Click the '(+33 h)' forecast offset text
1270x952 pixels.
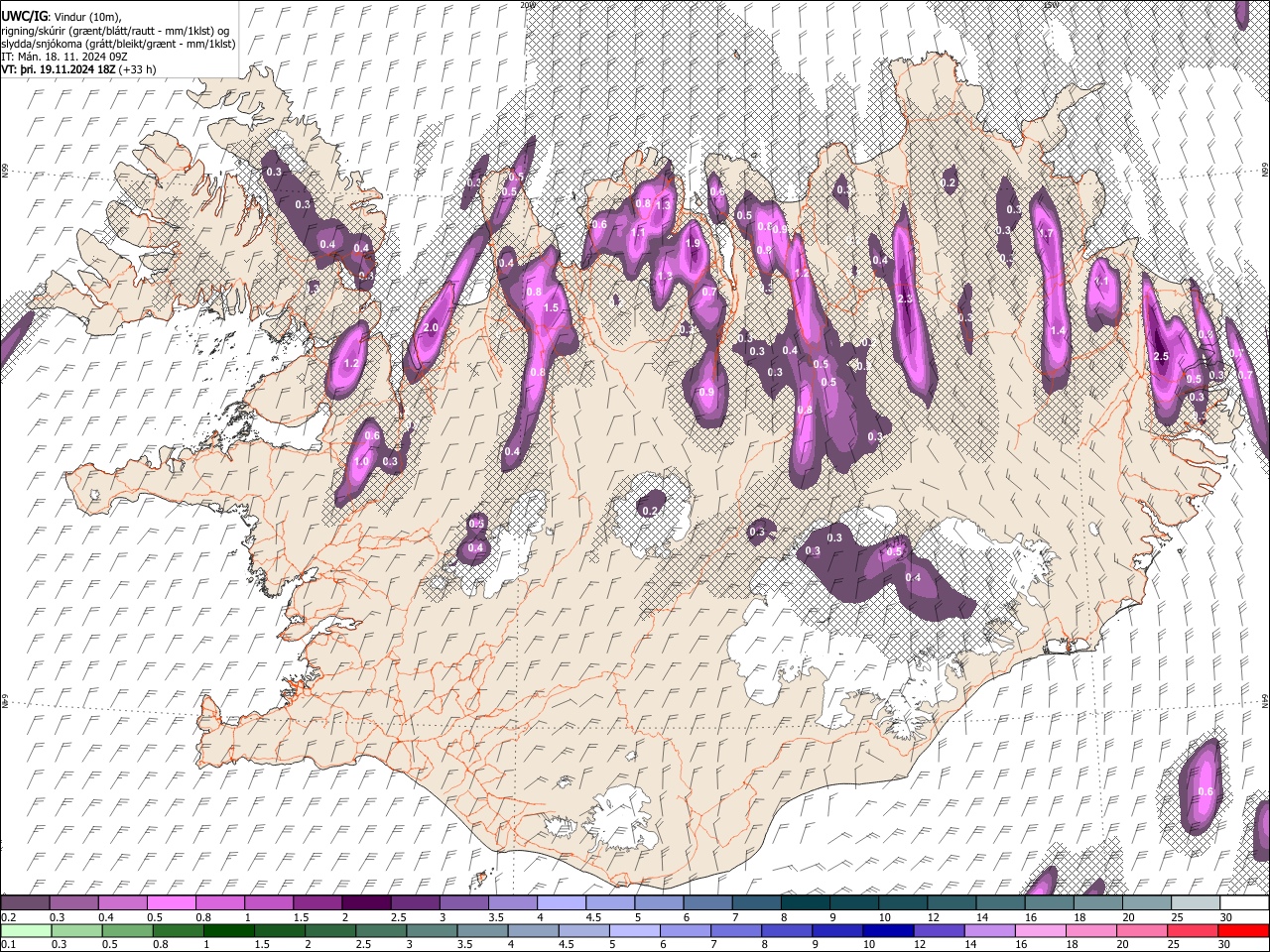[x=137, y=70]
